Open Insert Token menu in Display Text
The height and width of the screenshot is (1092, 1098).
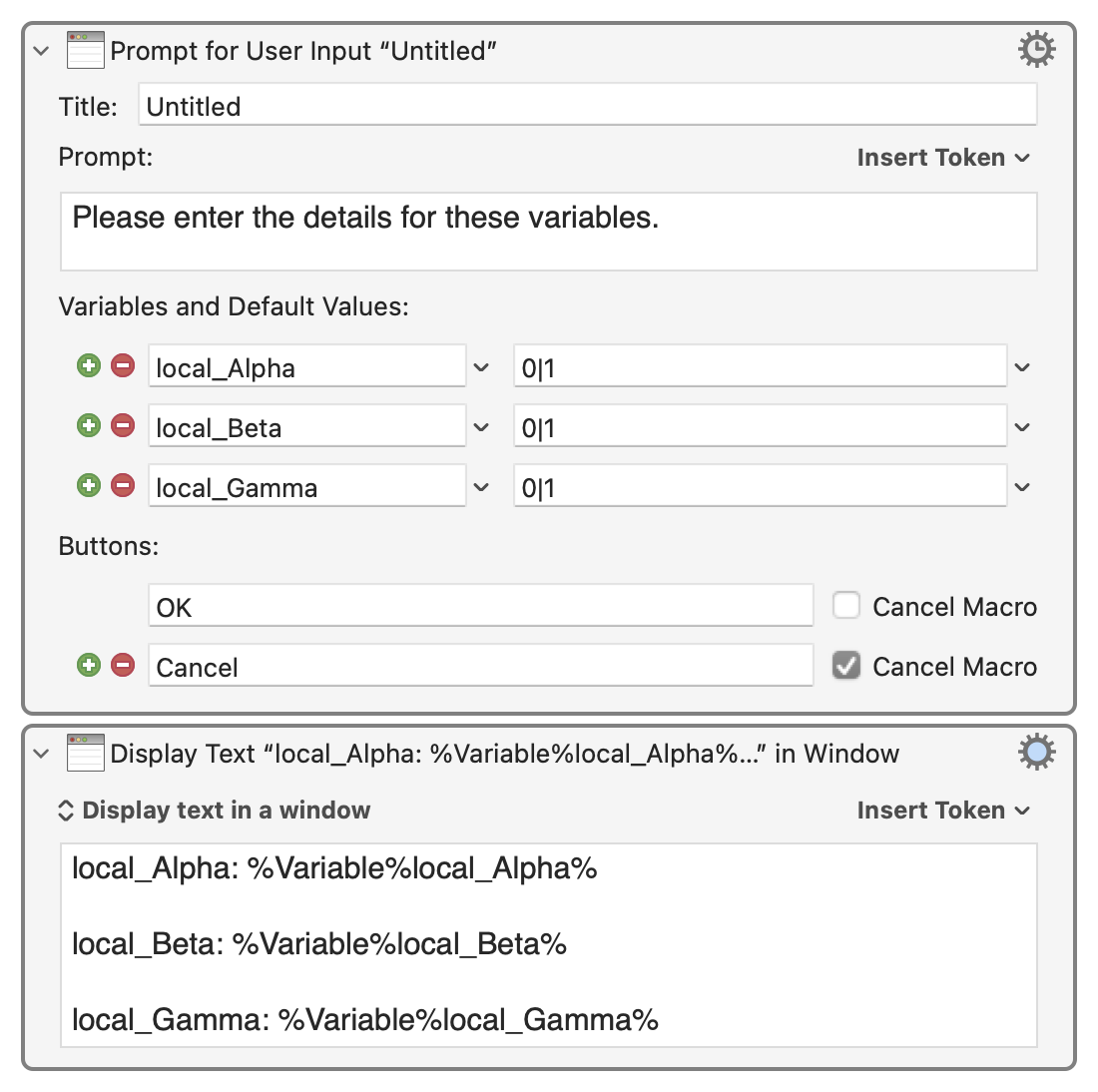point(942,811)
